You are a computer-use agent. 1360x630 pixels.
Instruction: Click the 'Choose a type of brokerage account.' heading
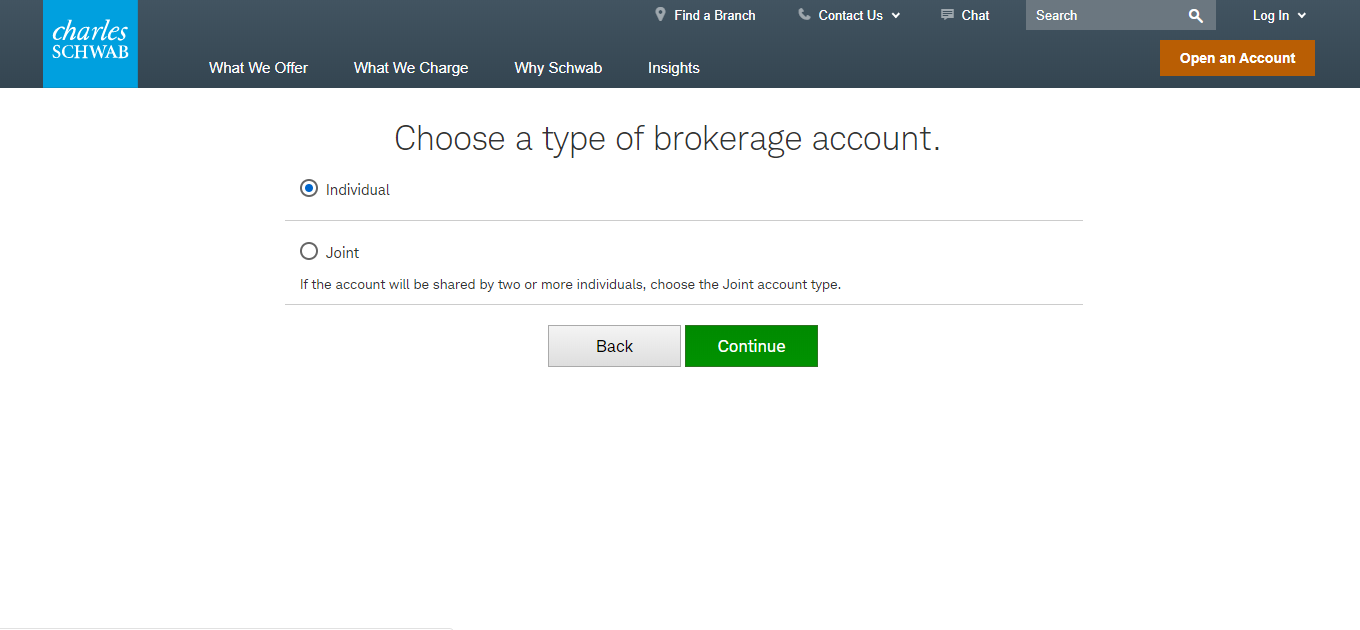pos(667,138)
